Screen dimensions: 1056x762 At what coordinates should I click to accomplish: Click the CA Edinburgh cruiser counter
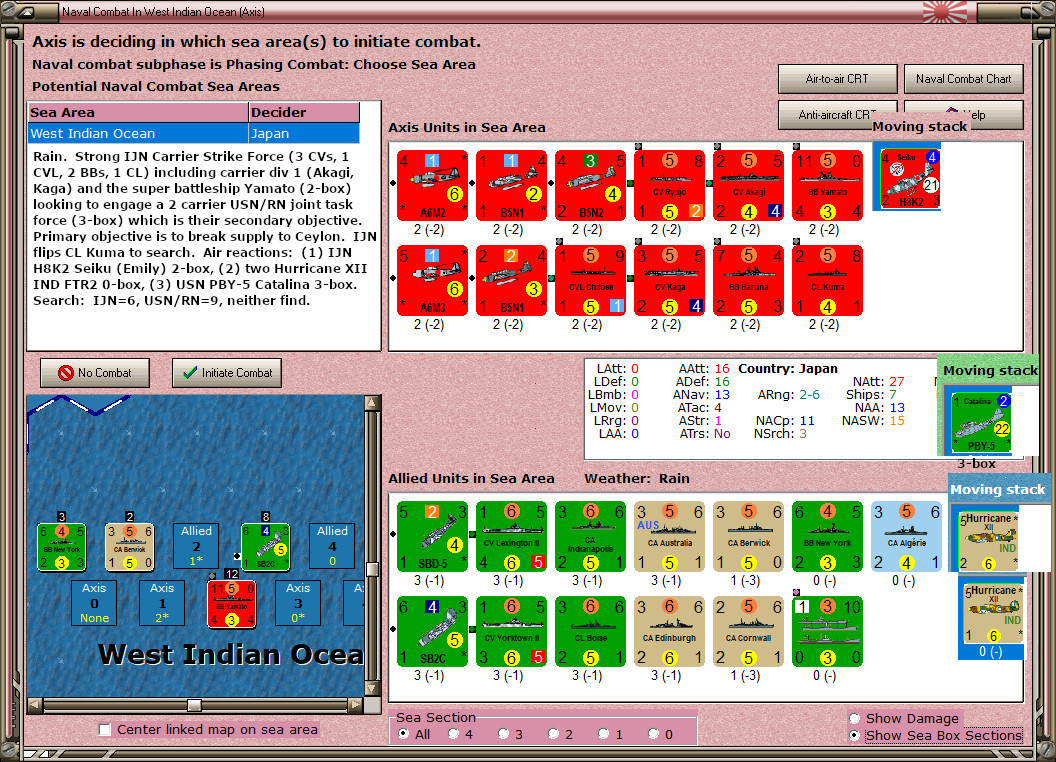(669, 631)
